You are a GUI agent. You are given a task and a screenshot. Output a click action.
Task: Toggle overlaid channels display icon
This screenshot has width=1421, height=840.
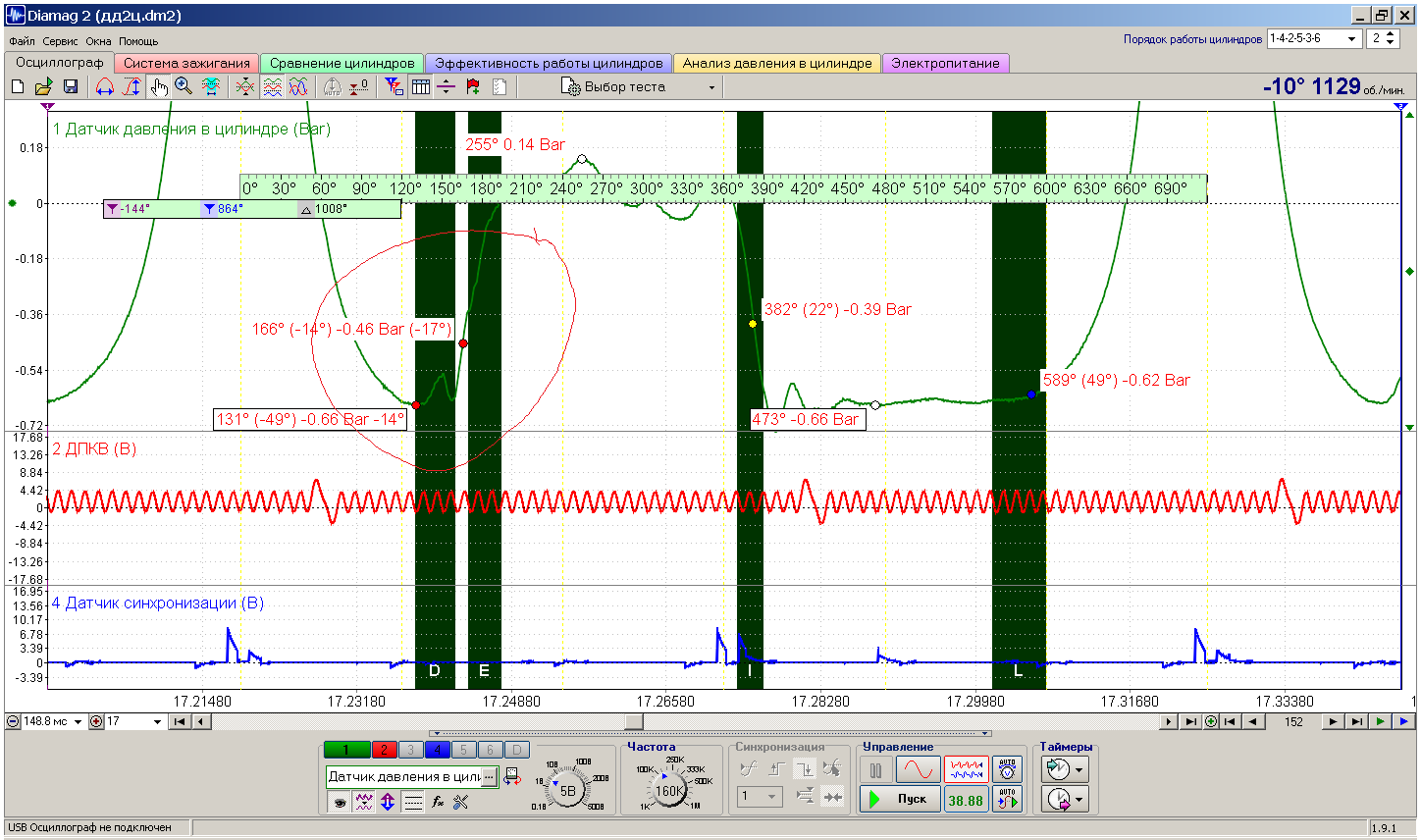pos(298,87)
